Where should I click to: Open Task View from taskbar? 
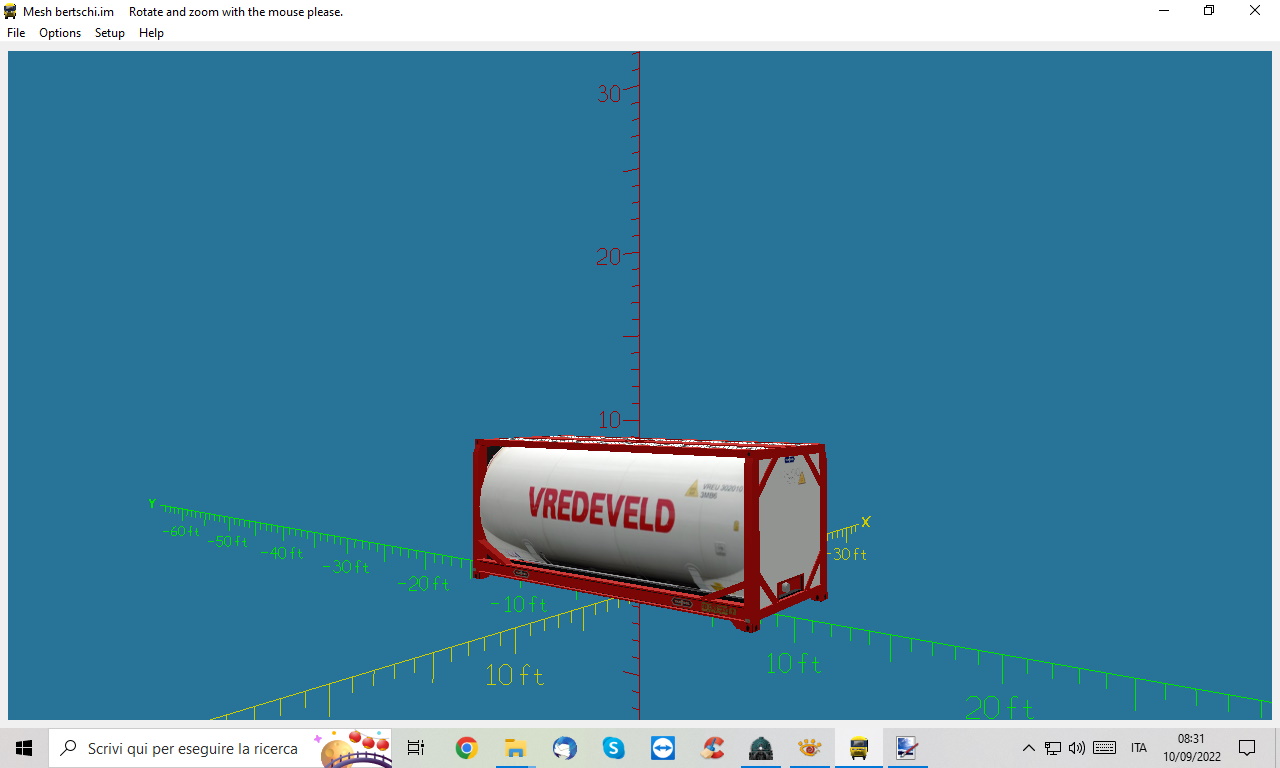(x=416, y=748)
